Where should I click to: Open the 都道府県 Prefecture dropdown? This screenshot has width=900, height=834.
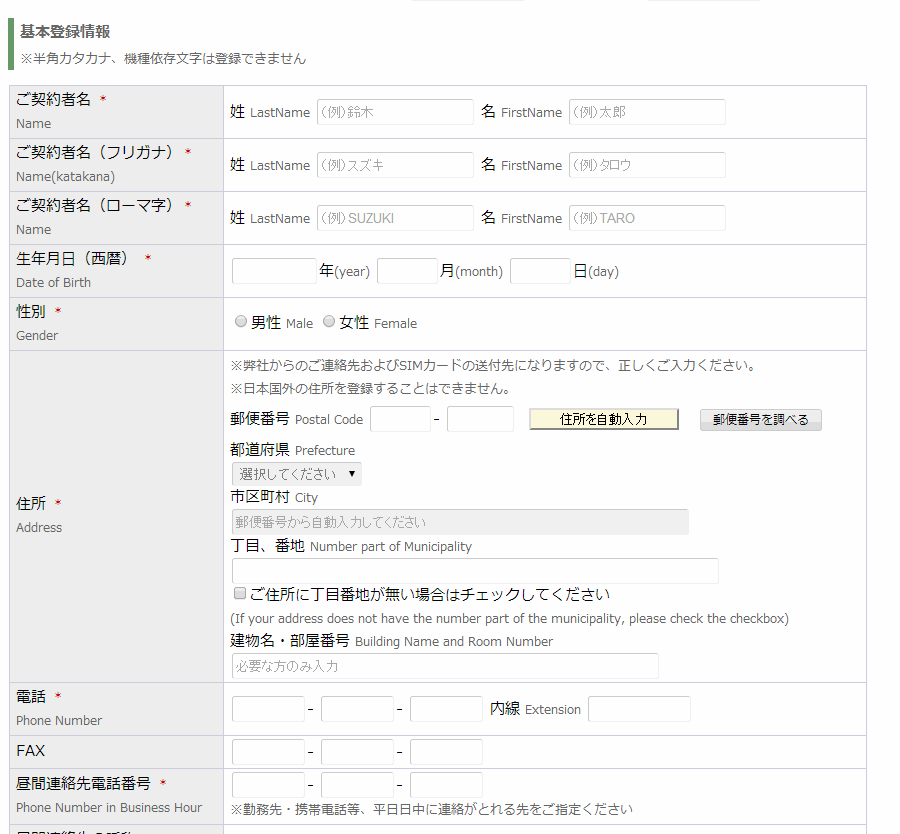[297, 474]
